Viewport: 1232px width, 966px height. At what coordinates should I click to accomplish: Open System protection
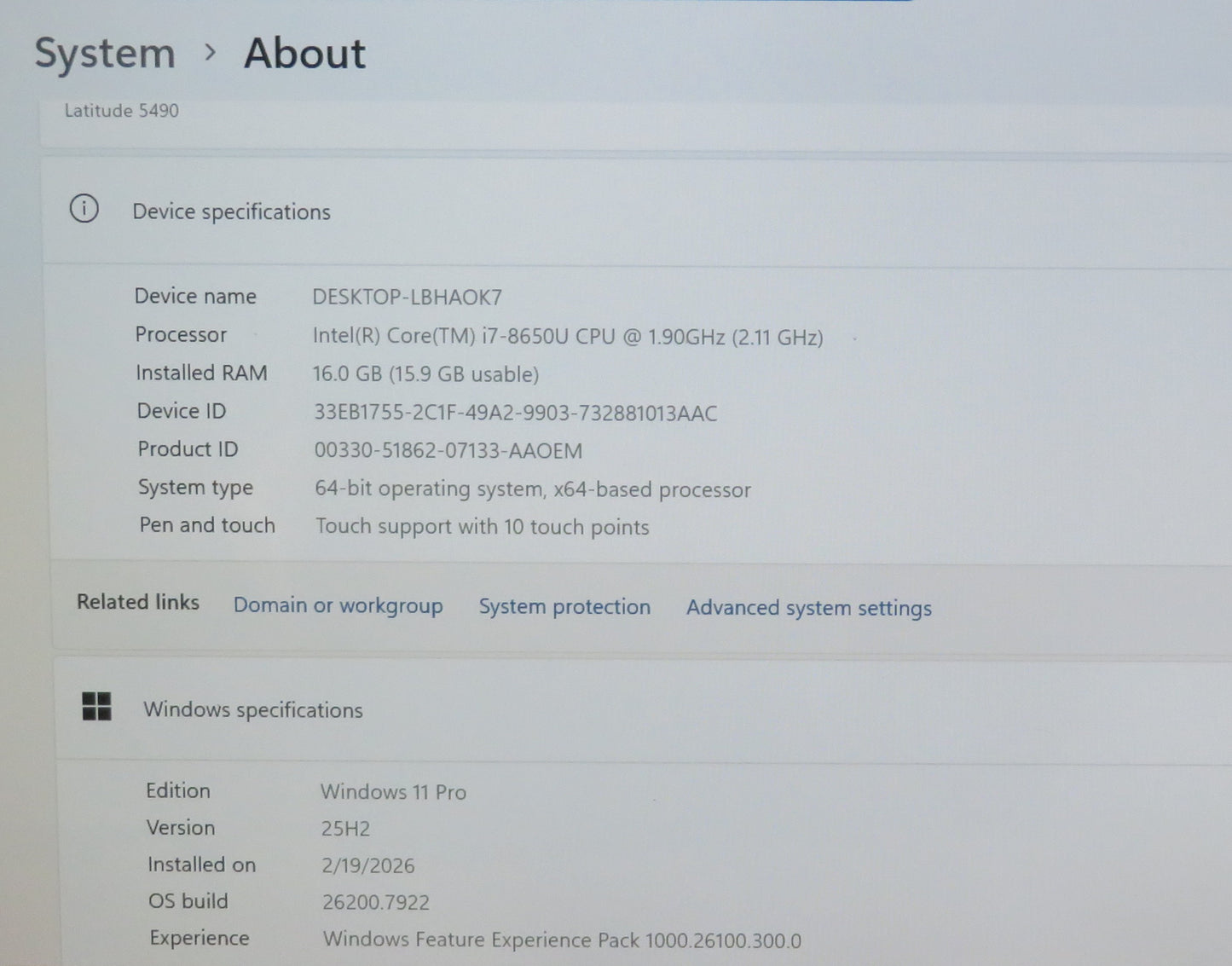564,606
